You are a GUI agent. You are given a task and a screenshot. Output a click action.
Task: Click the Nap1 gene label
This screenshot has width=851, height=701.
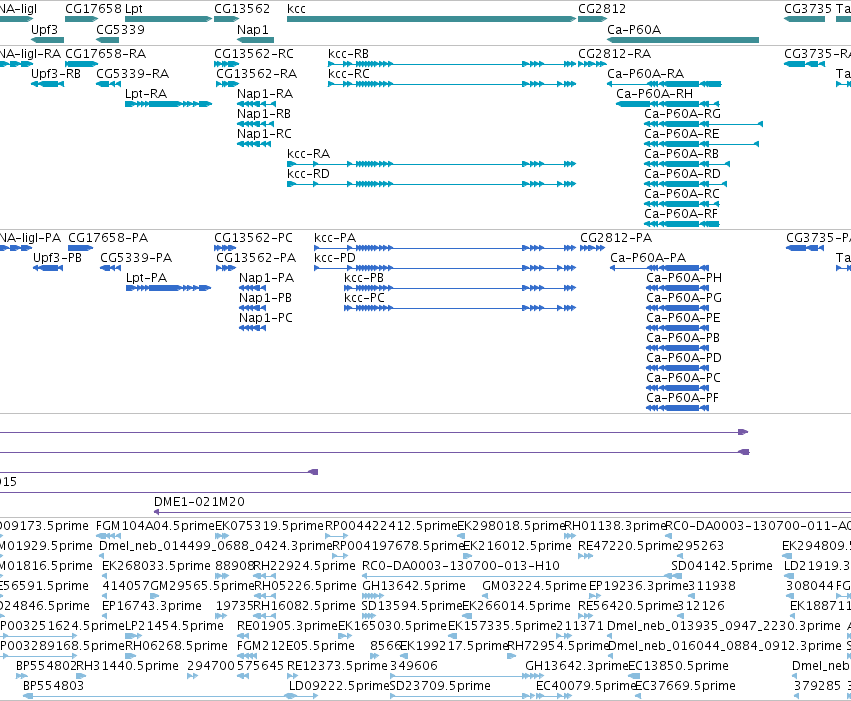pyautogui.click(x=252, y=30)
